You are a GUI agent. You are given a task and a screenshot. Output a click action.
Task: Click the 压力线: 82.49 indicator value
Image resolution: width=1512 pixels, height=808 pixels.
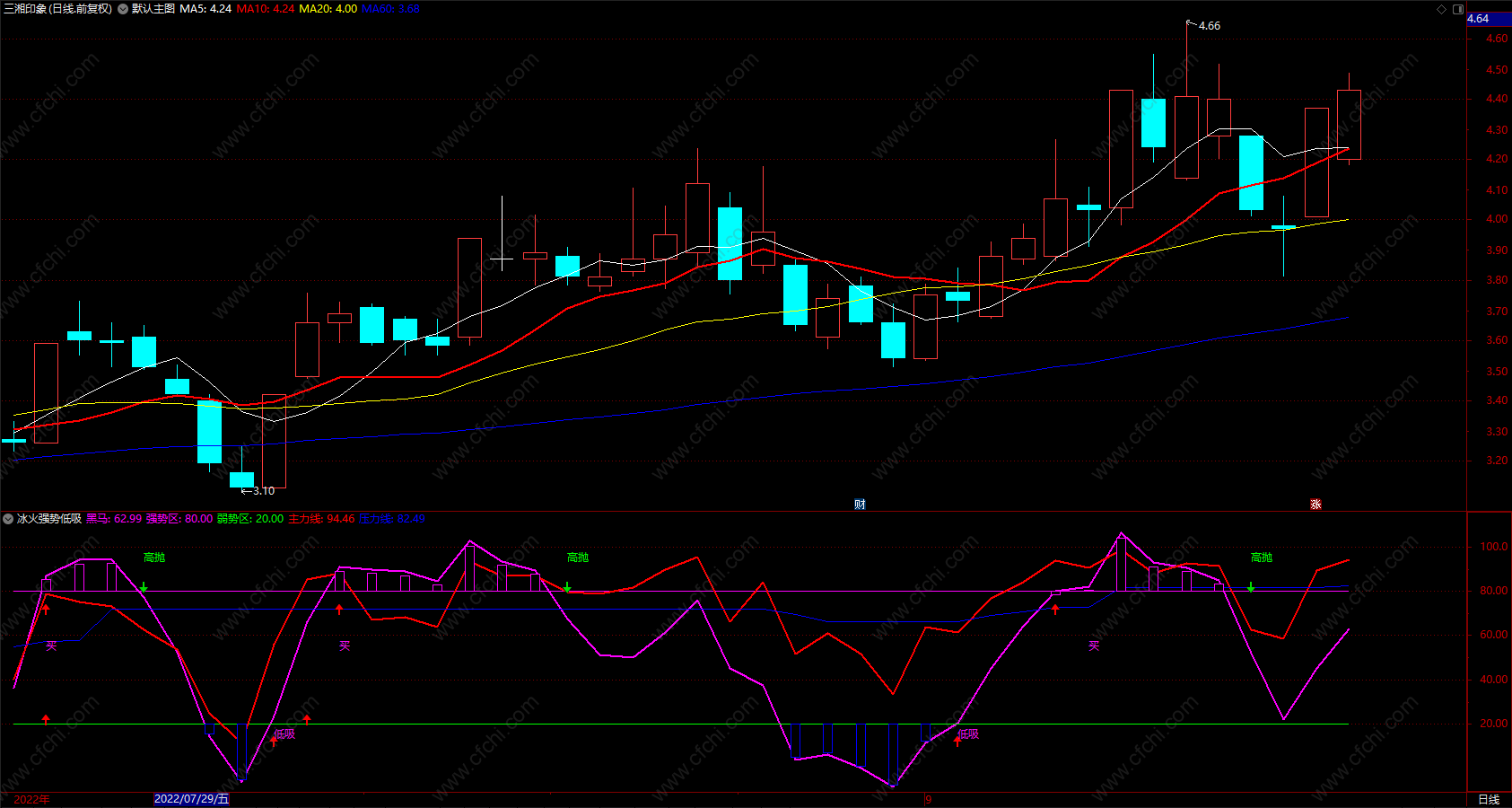click(x=392, y=519)
